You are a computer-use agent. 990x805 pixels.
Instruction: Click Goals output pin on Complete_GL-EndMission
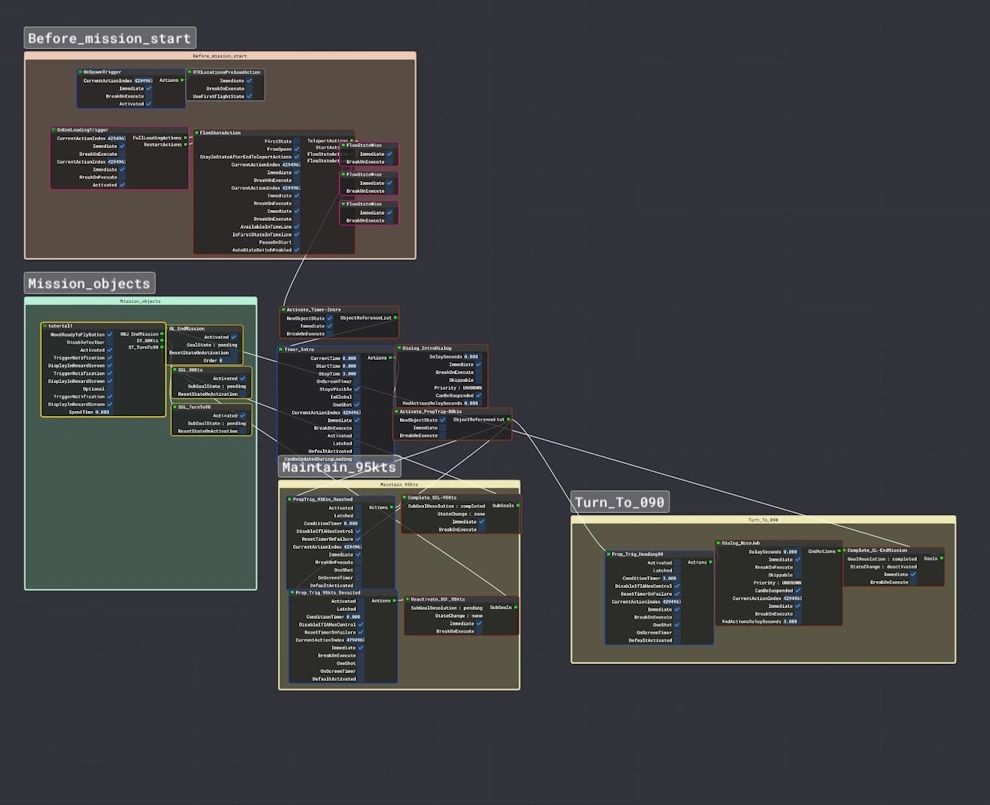pyautogui.click(x=942, y=559)
